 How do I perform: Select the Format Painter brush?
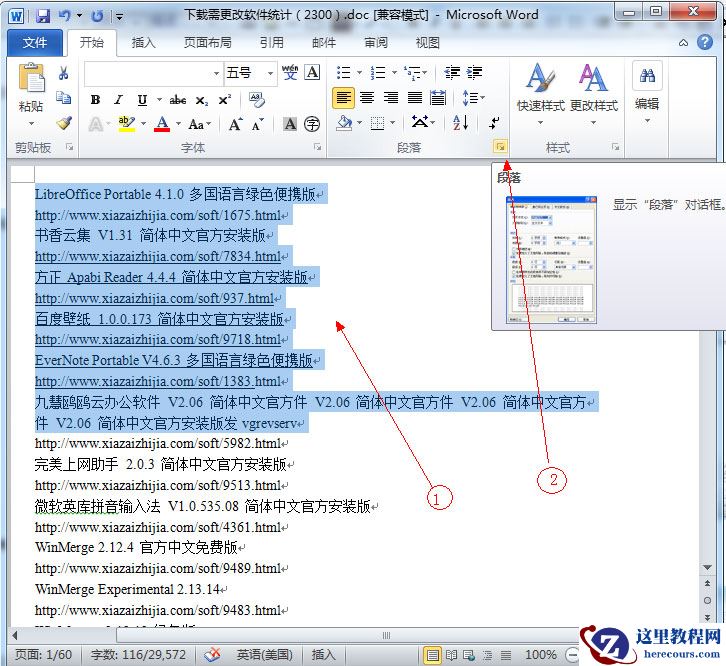[64, 123]
